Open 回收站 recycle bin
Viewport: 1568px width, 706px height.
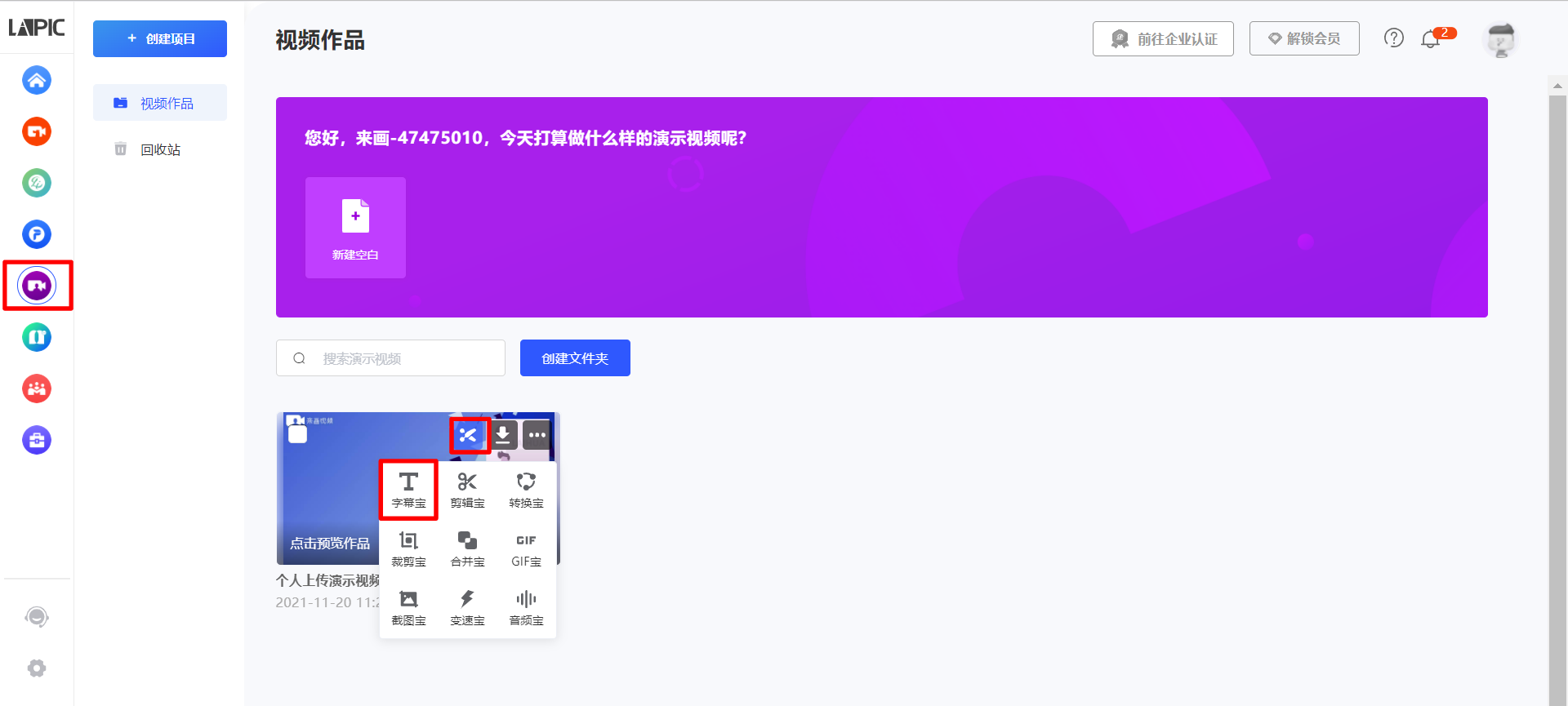160,149
